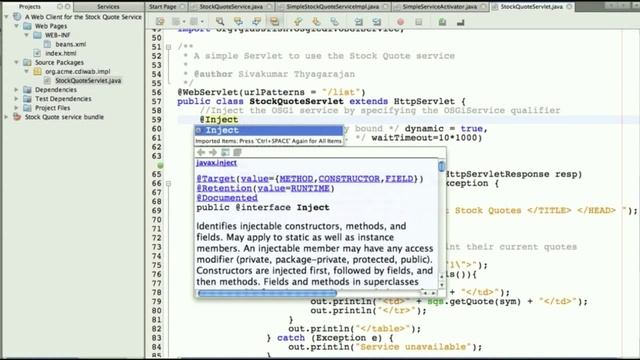Toggle Bookmark icon in editor toolbar

(334, 22)
